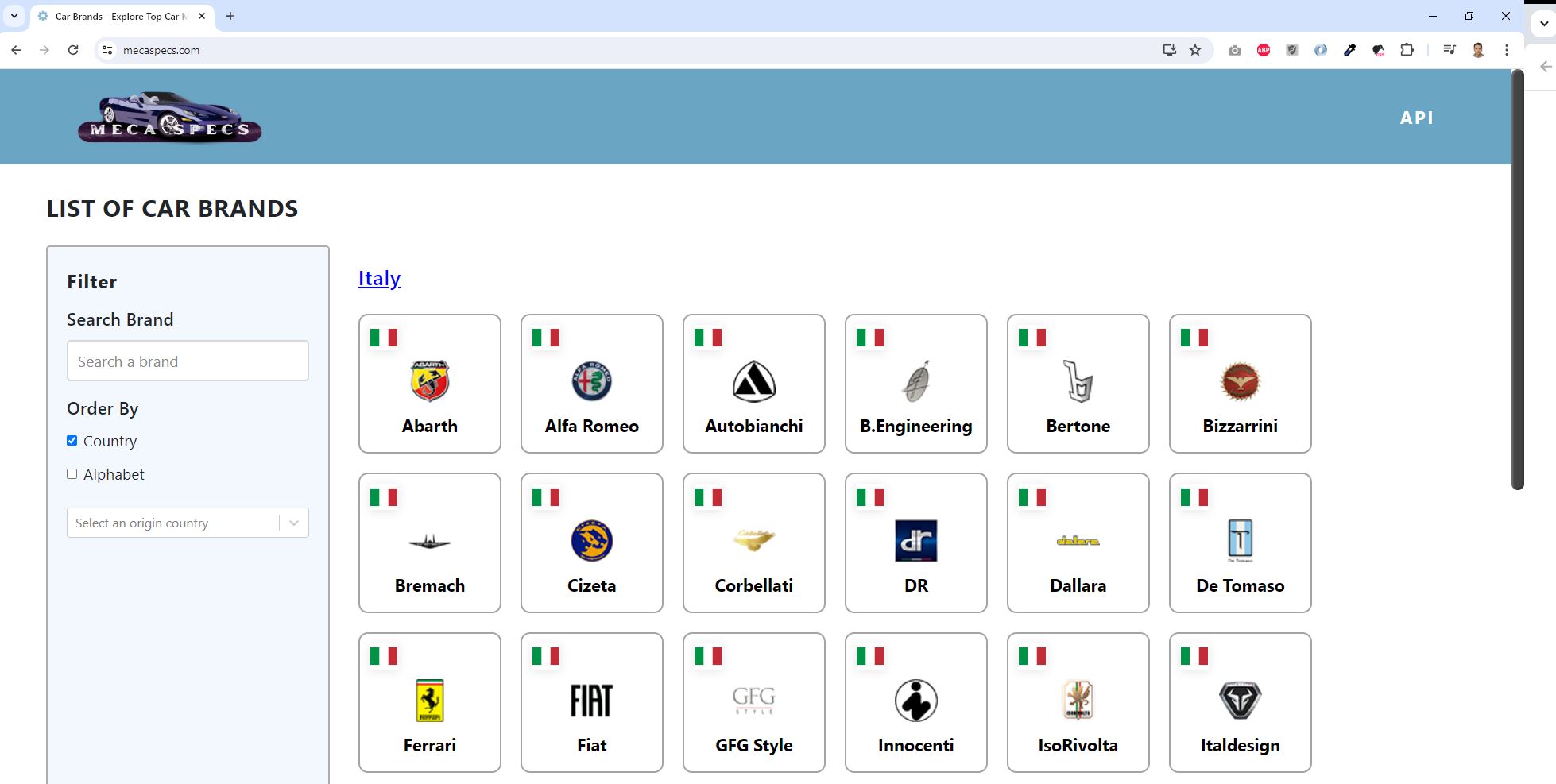Viewport: 1556px width, 784px height.
Task: Open the Cizeta logo
Action: click(x=592, y=541)
